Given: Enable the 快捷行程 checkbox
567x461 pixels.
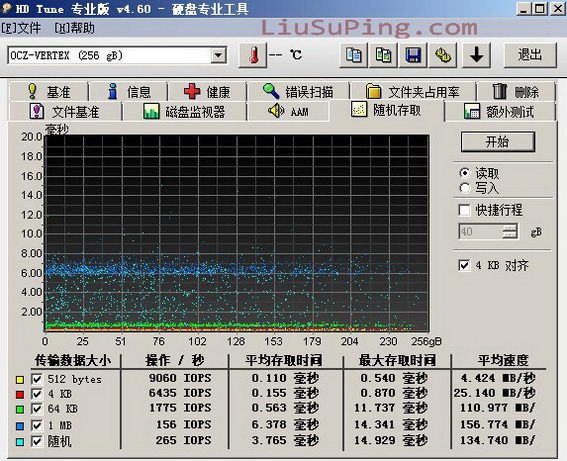Looking at the screenshot, I should click(464, 210).
